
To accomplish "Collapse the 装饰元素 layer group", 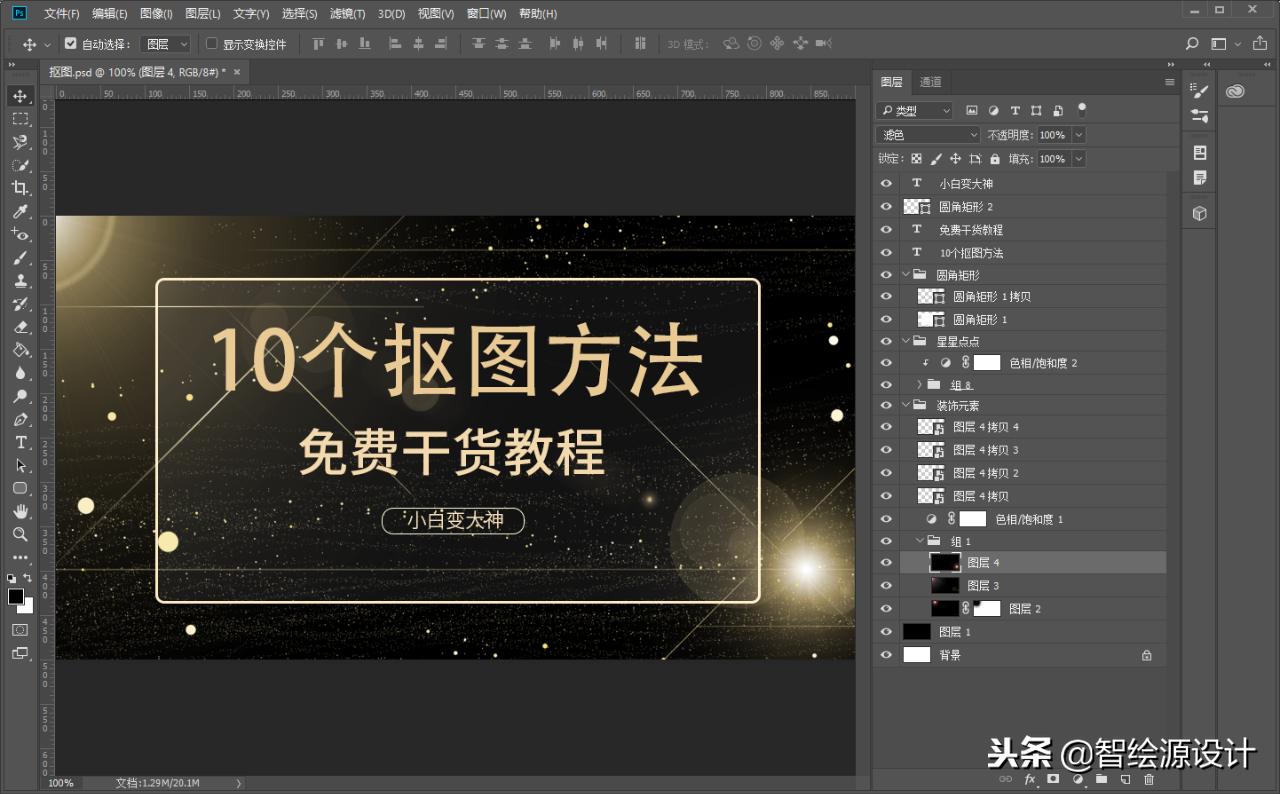I will click(904, 405).
